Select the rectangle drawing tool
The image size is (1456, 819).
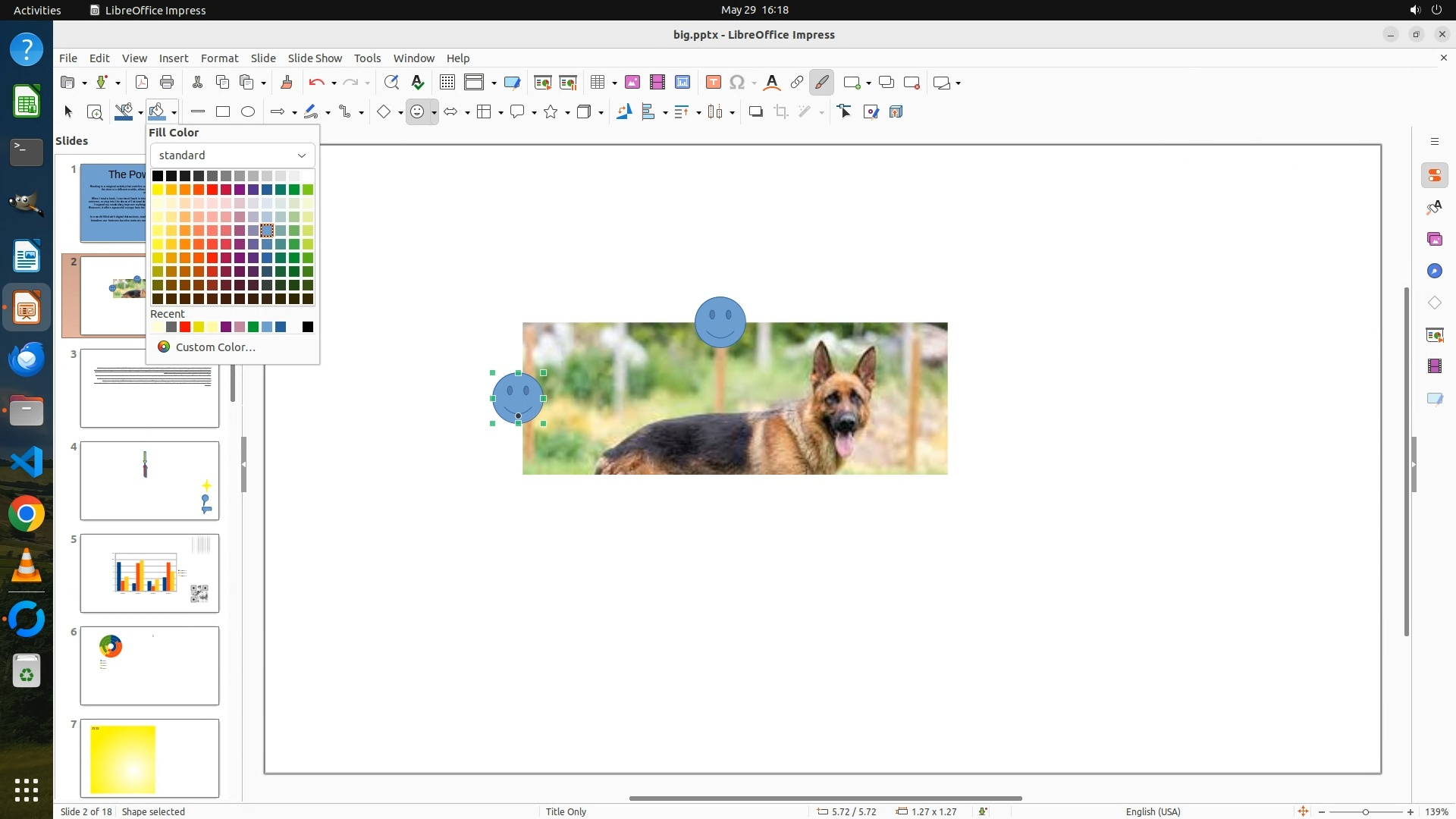coord(223,112)
